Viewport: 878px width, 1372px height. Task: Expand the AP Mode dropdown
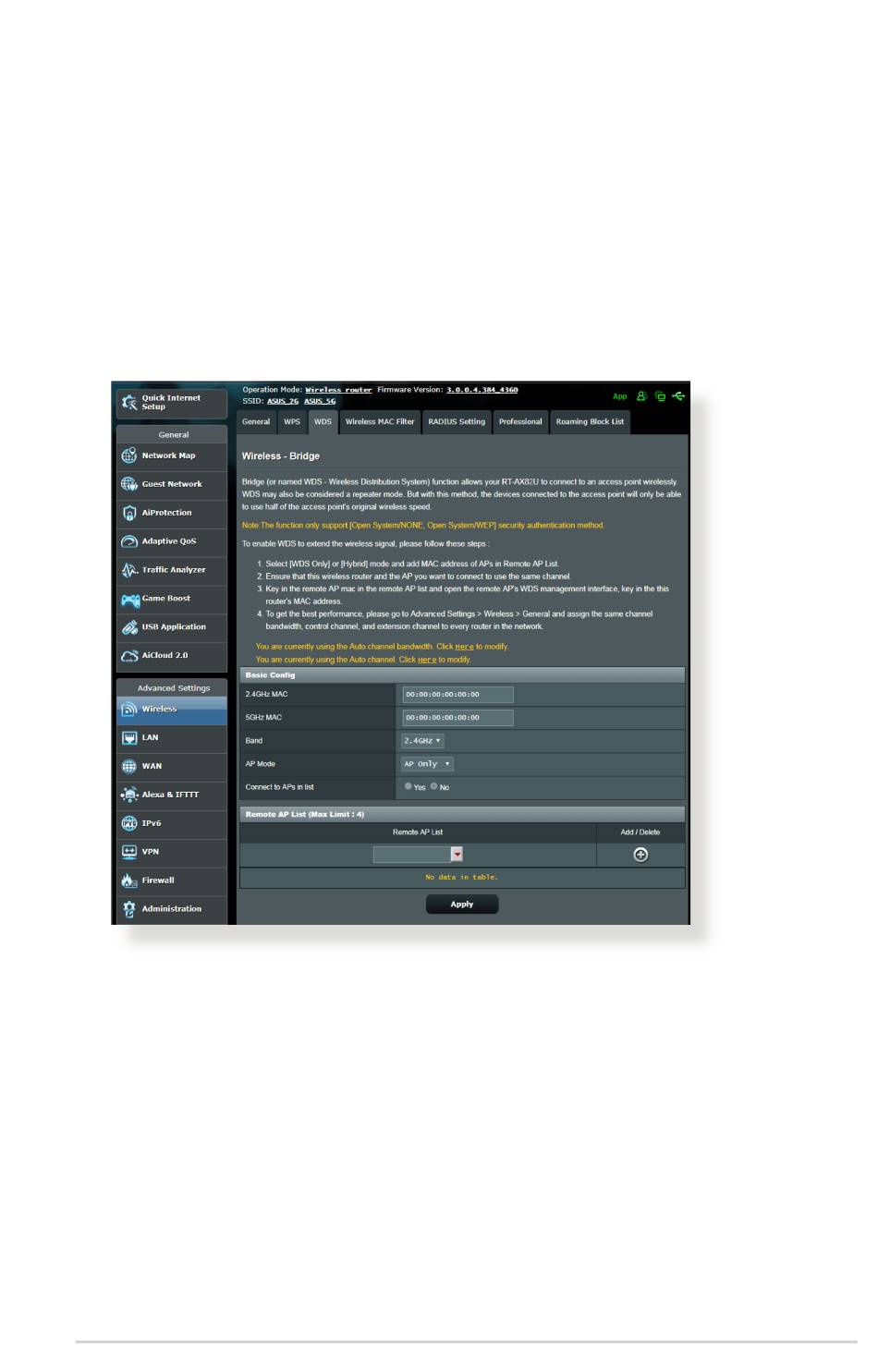[x=427, y=764]
